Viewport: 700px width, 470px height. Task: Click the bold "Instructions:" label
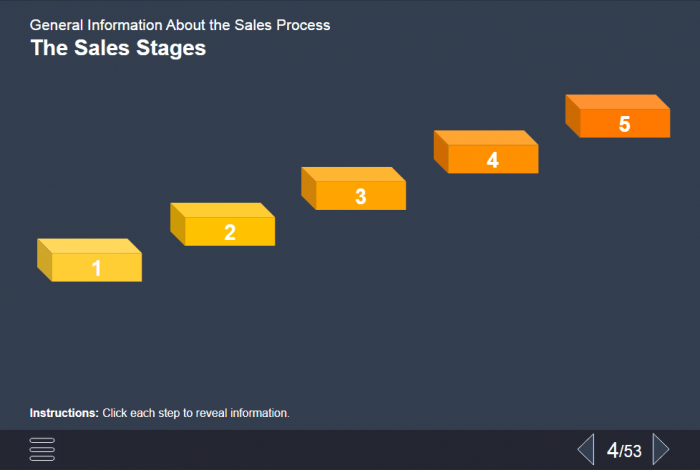[x=64, y=413]
